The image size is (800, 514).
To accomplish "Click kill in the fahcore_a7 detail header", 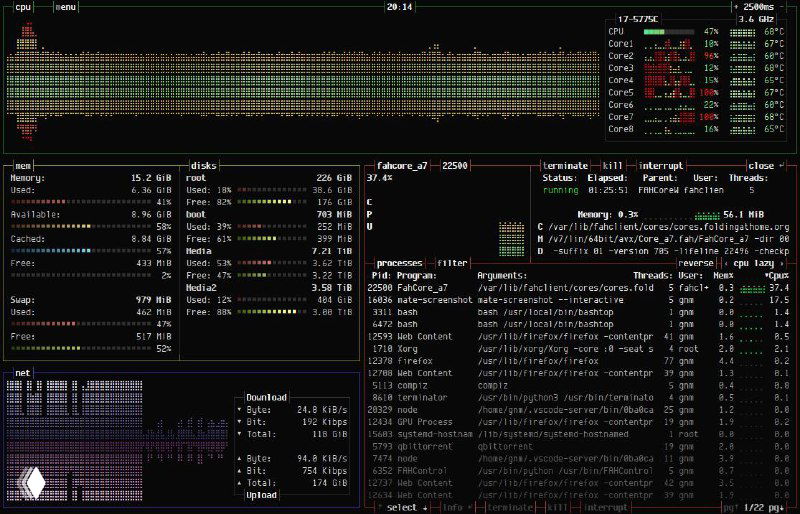I will pyautogui.click(x=612, y=165).
